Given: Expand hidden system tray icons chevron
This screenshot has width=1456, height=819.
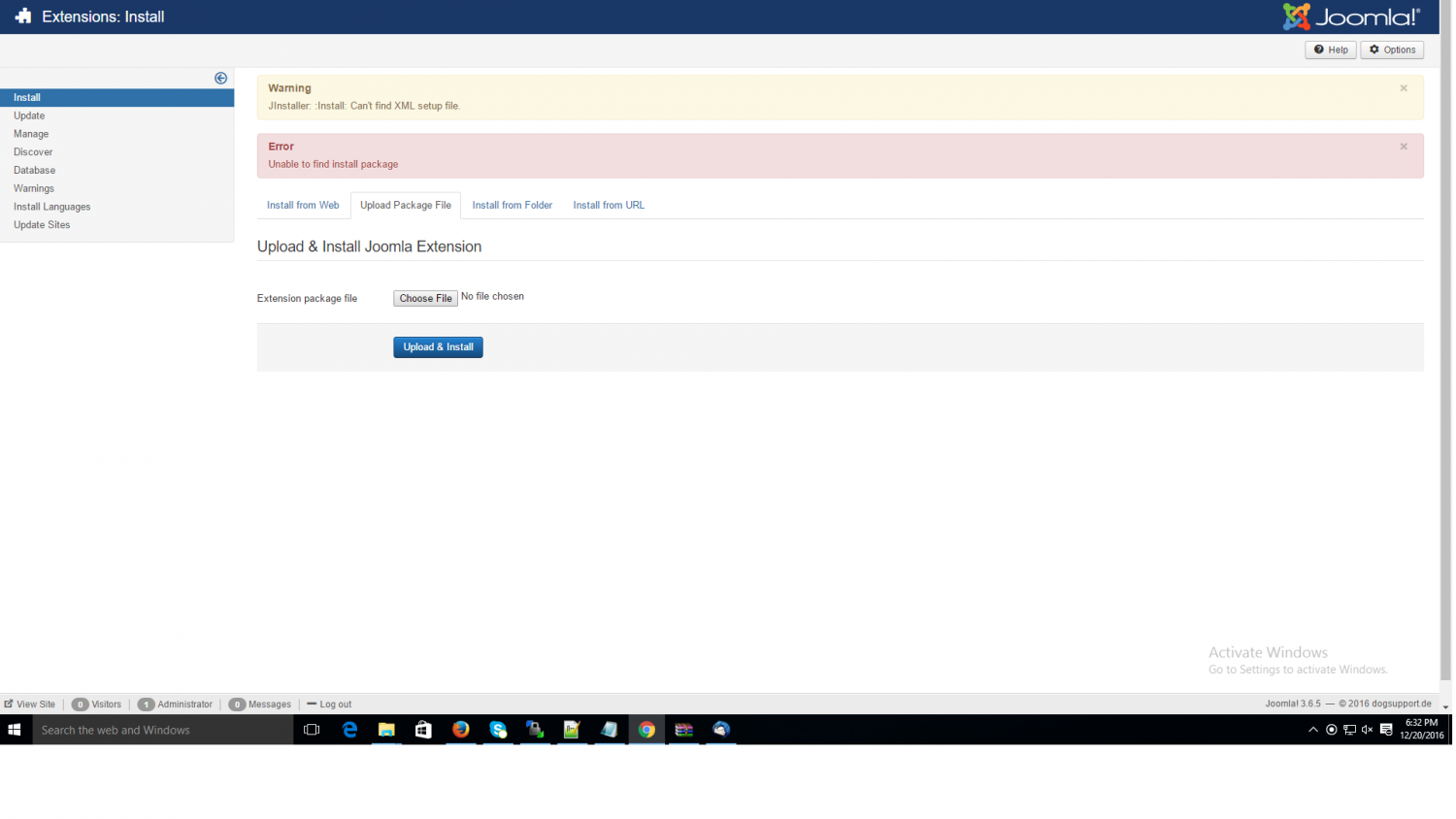Looking at the screenshot, I should tap(1312, 730).
